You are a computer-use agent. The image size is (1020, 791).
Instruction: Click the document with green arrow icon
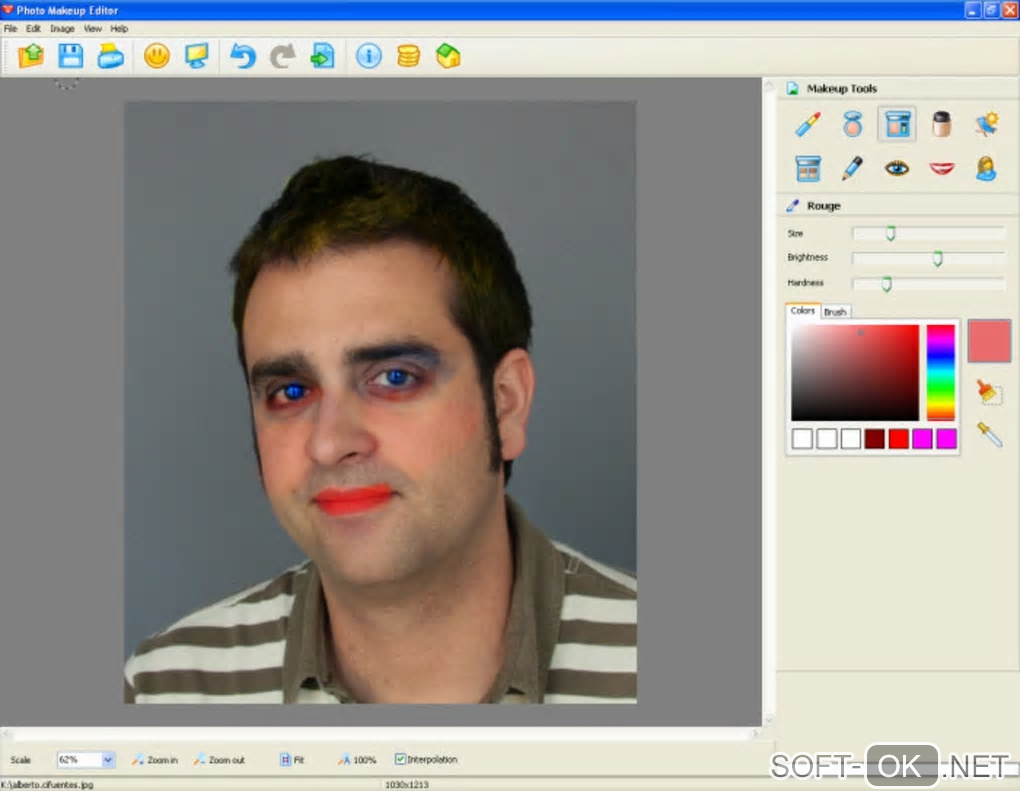pyautogui.click(x=322, y=56)
